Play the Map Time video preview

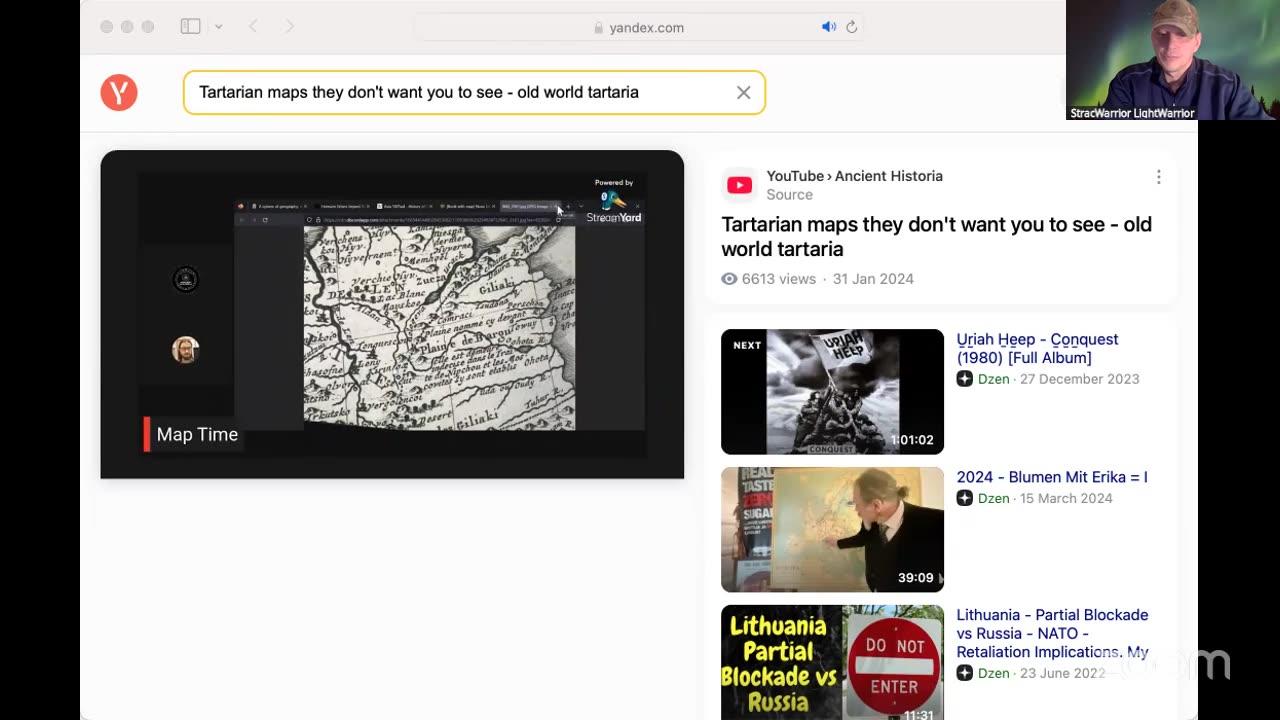392,314
